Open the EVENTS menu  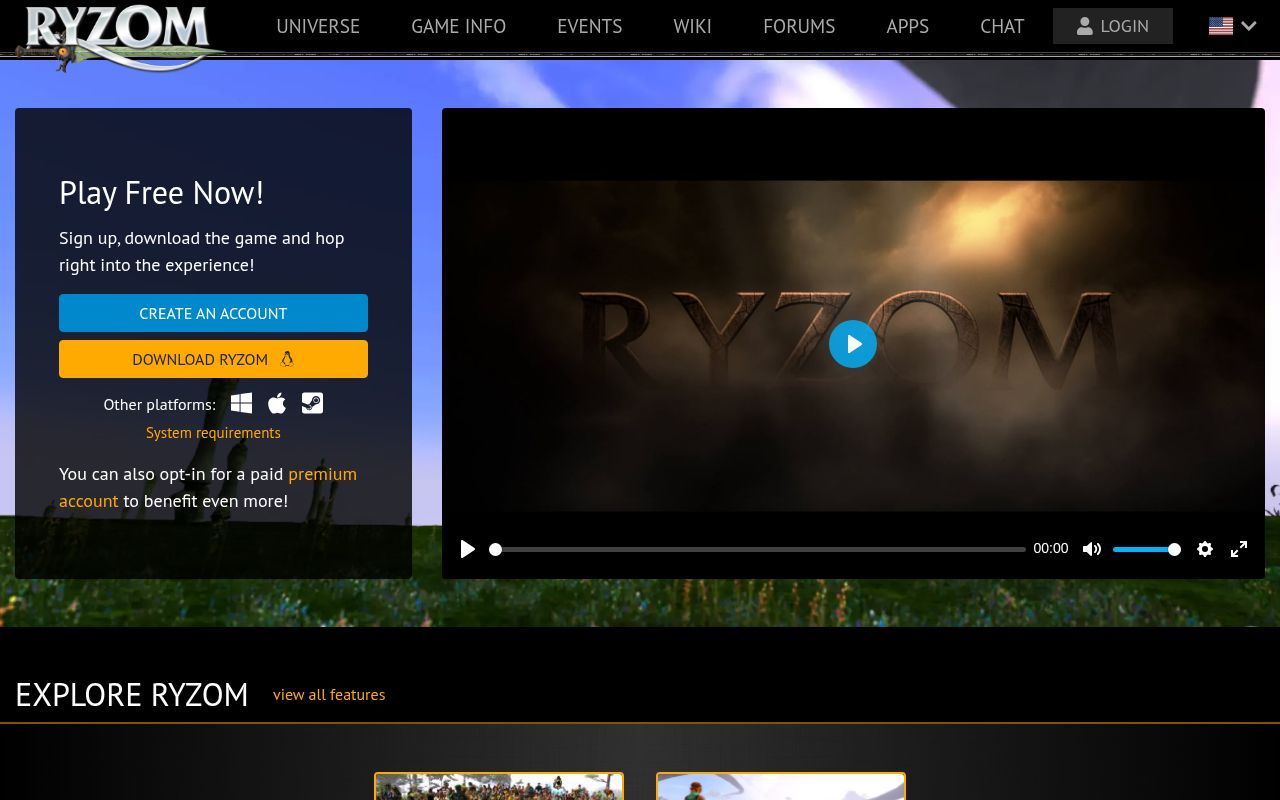[x=589, y=26]
